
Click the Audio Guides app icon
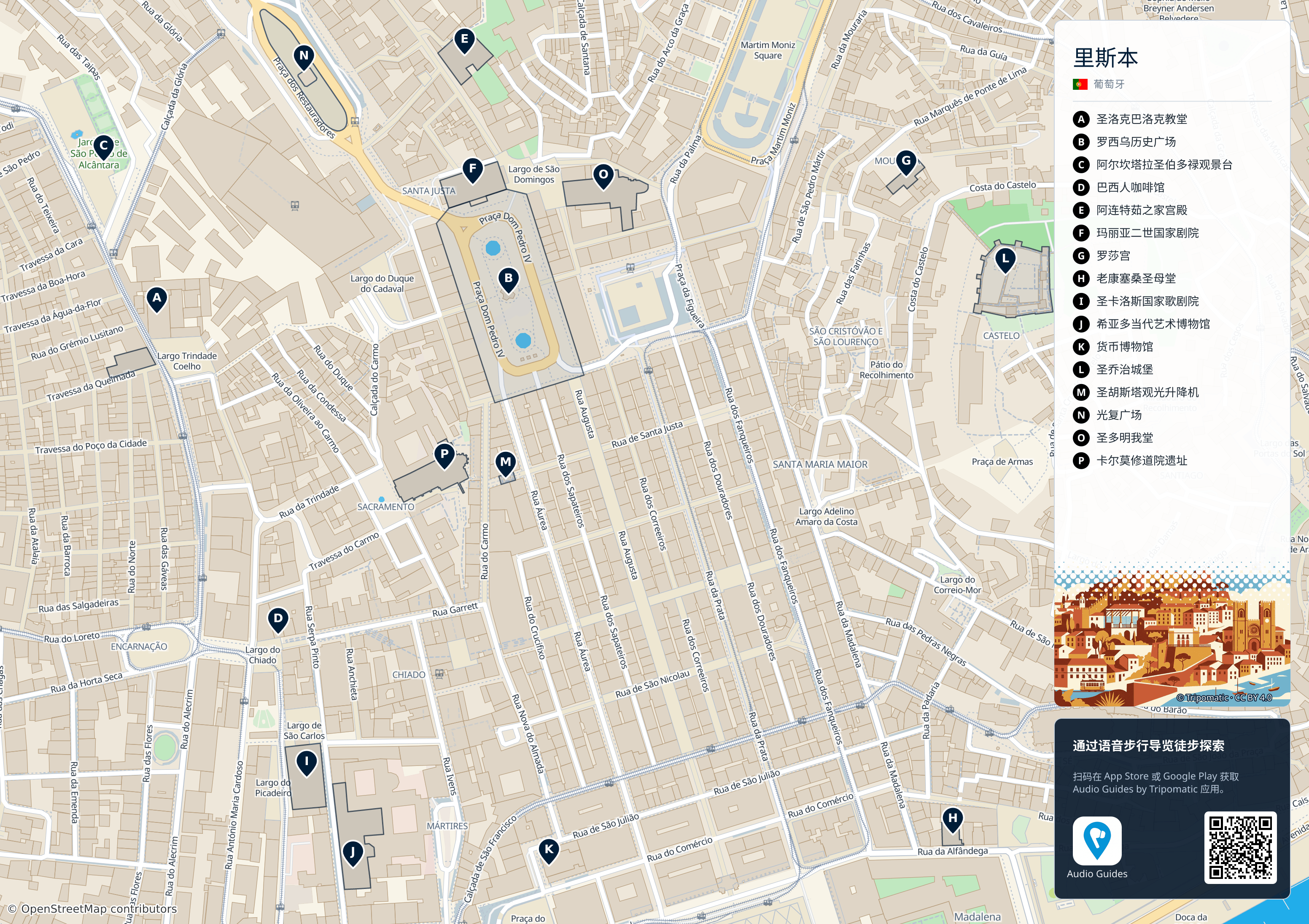point(1097,841)
